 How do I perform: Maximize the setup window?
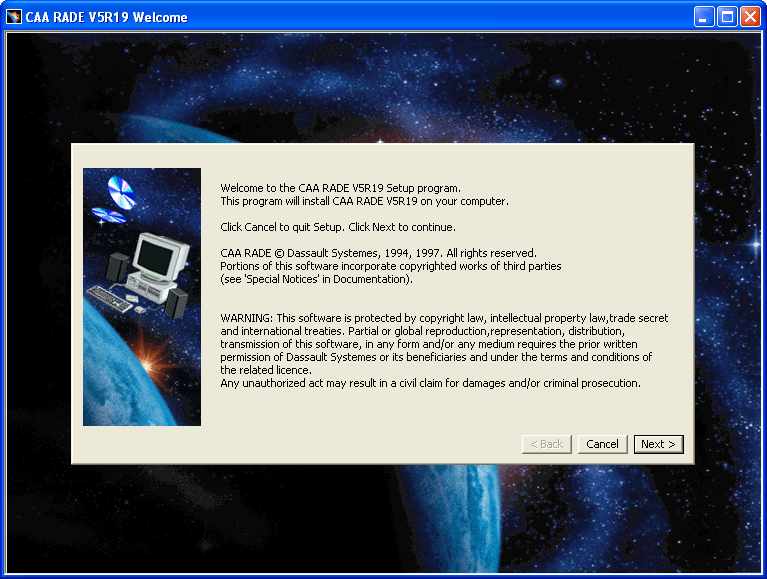[727, 17]
